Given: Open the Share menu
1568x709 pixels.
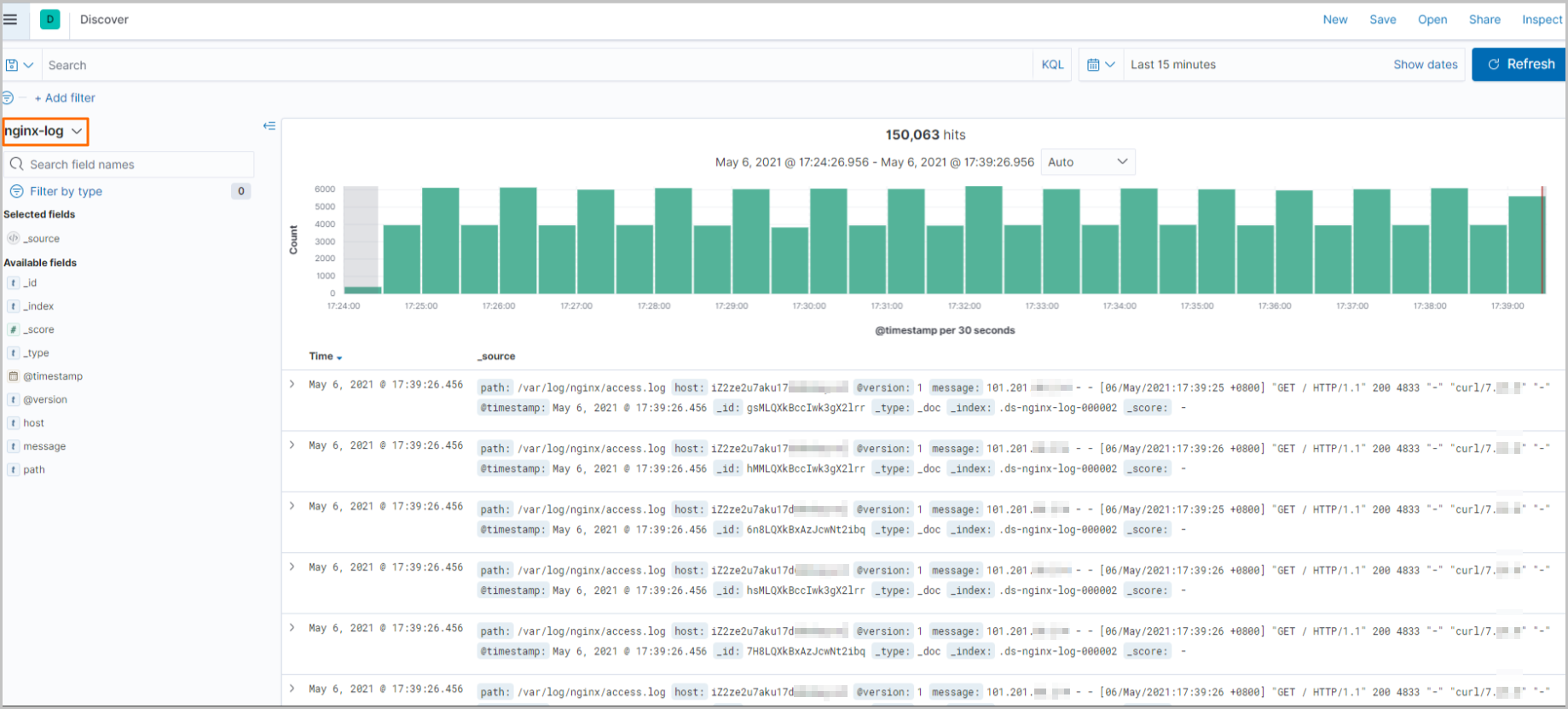Looking at the screenshot, I should click(x=1484, y=20).
